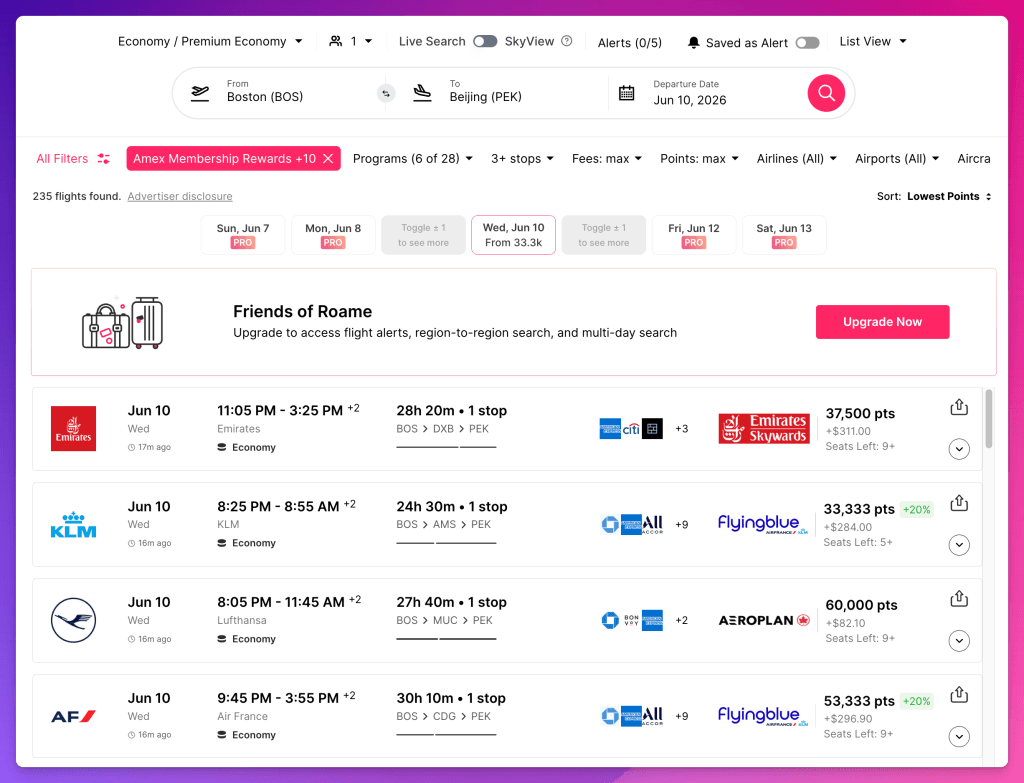Click Toggle ± 1 tab before Jun 10
Viewport: 1024px width, 783px height.
423,235
